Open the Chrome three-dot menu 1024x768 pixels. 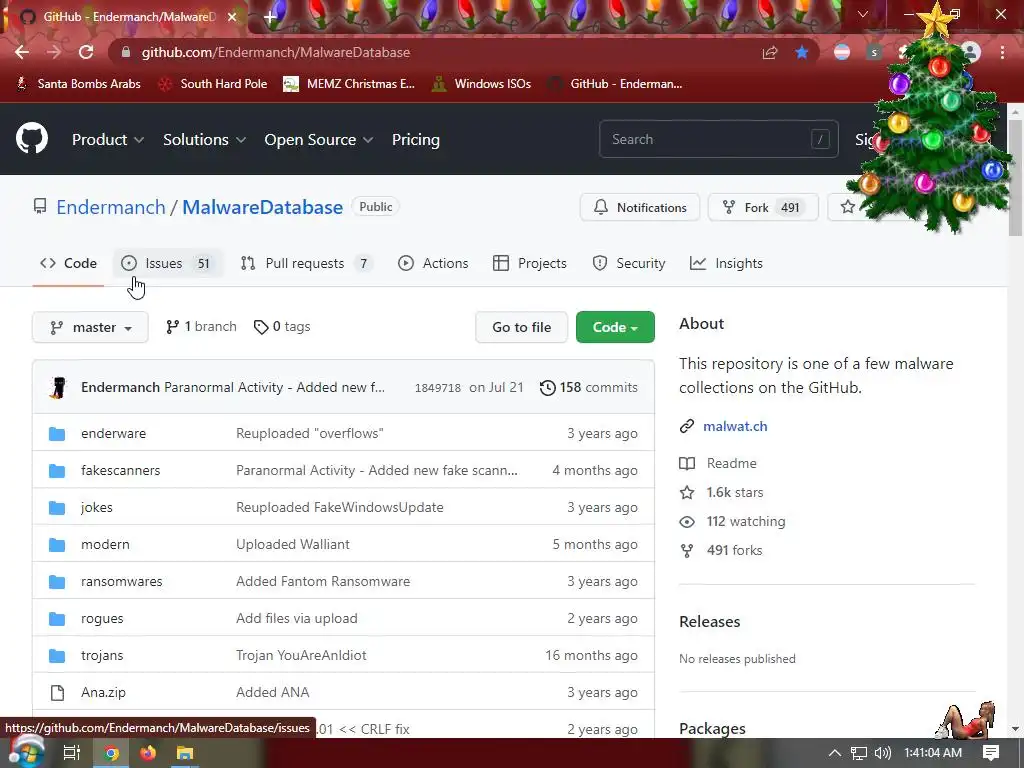[x=1002, y=52]
